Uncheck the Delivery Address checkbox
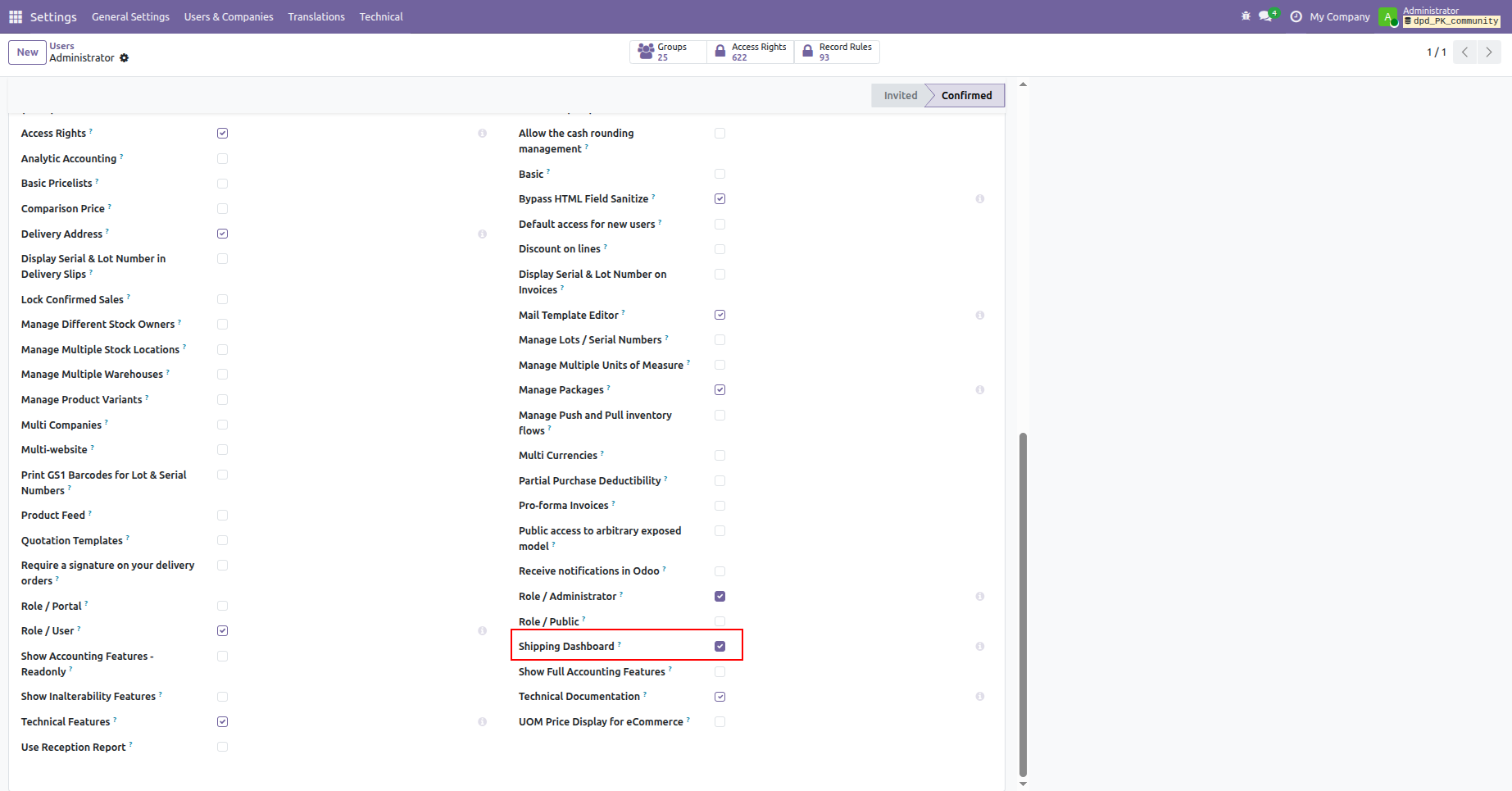This screenshot has height=791, width=1512. (222, 234)
